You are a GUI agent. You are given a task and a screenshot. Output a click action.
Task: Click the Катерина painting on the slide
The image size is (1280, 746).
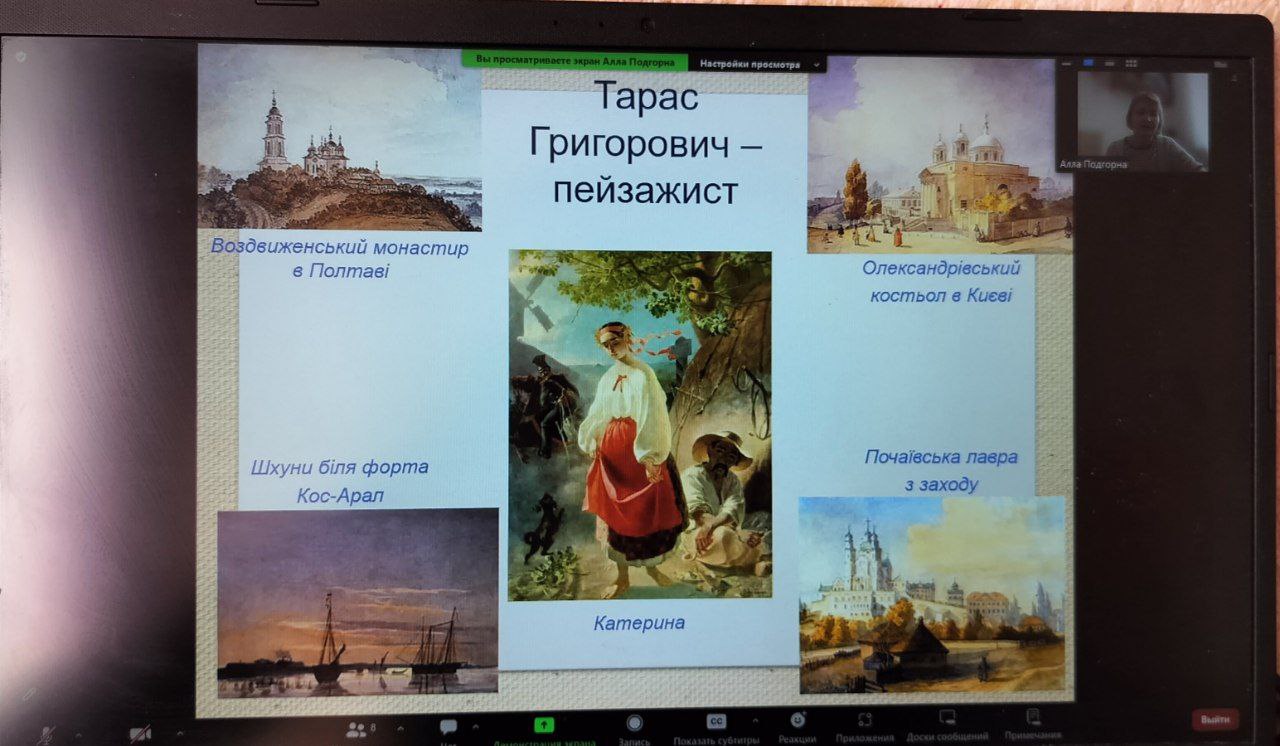pos(640,425)
